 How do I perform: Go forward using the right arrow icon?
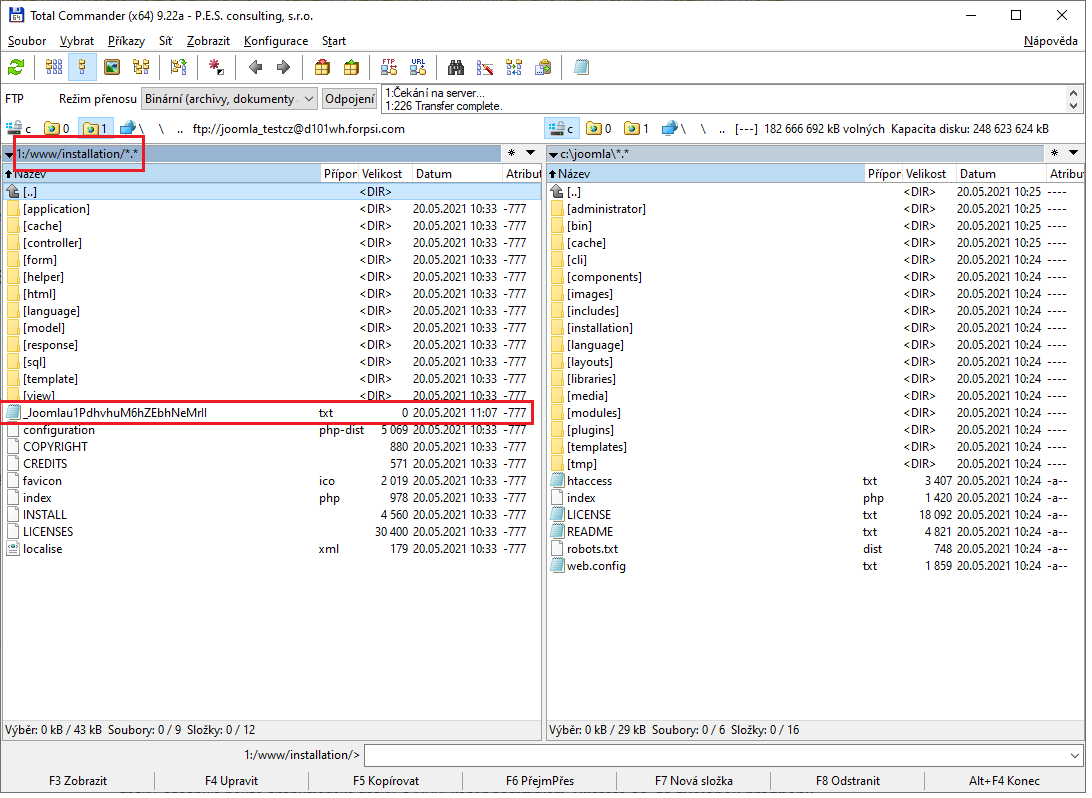[x=283, y=68]
